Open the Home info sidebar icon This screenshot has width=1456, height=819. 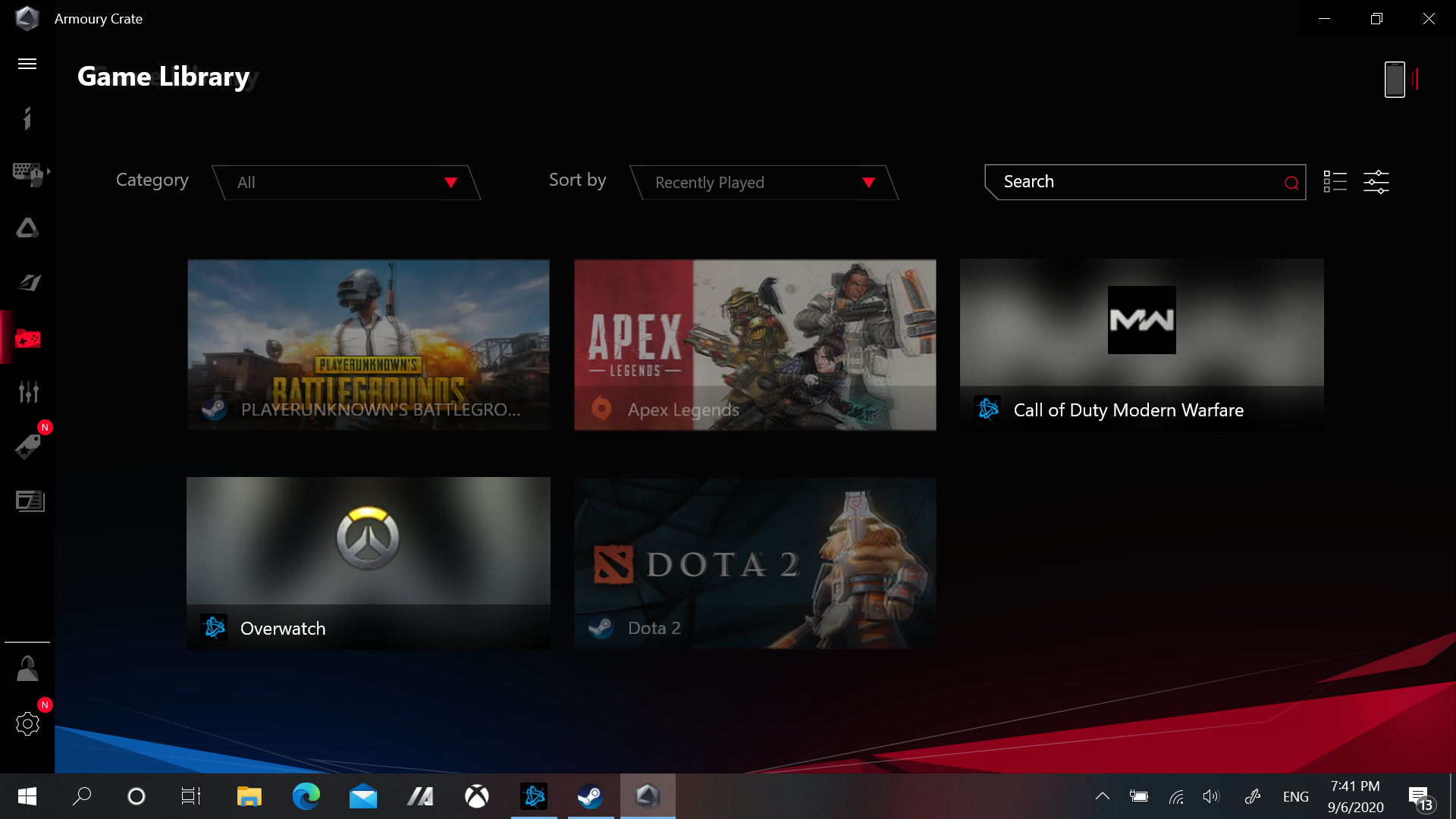tap(27, 118)
